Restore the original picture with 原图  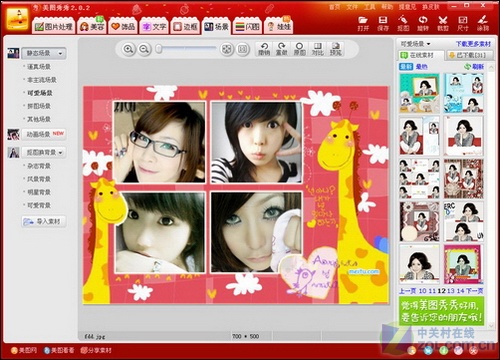(x=299, y=49)
